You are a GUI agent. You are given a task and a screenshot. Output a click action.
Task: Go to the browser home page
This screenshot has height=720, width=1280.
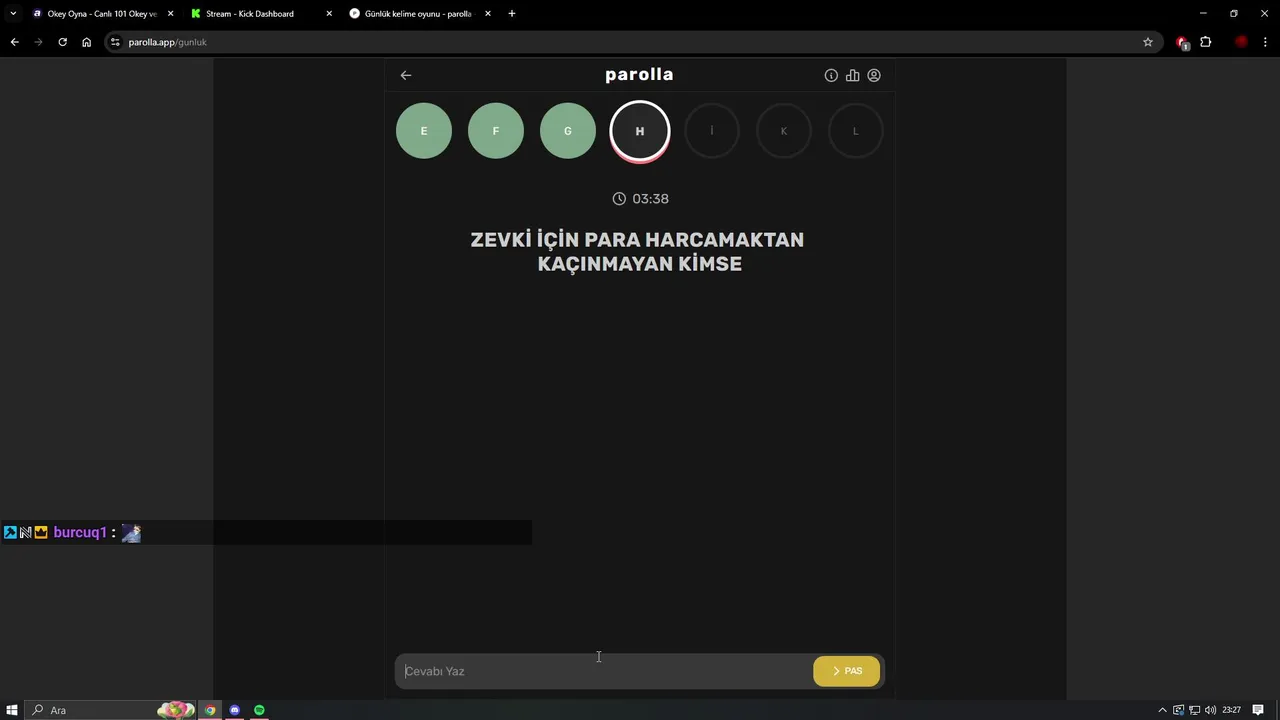(87, 42)
